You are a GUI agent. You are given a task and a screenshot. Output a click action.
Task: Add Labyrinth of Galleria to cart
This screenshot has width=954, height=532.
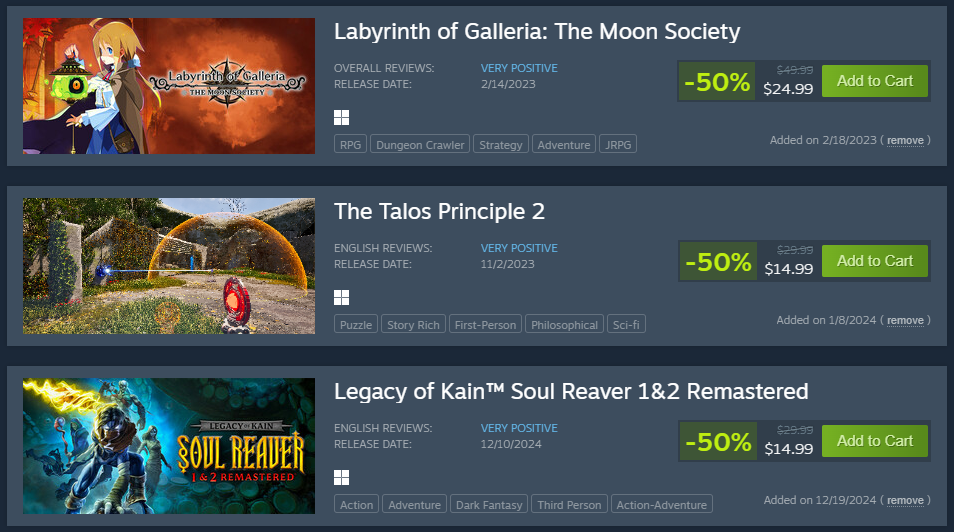coord(874,81)
